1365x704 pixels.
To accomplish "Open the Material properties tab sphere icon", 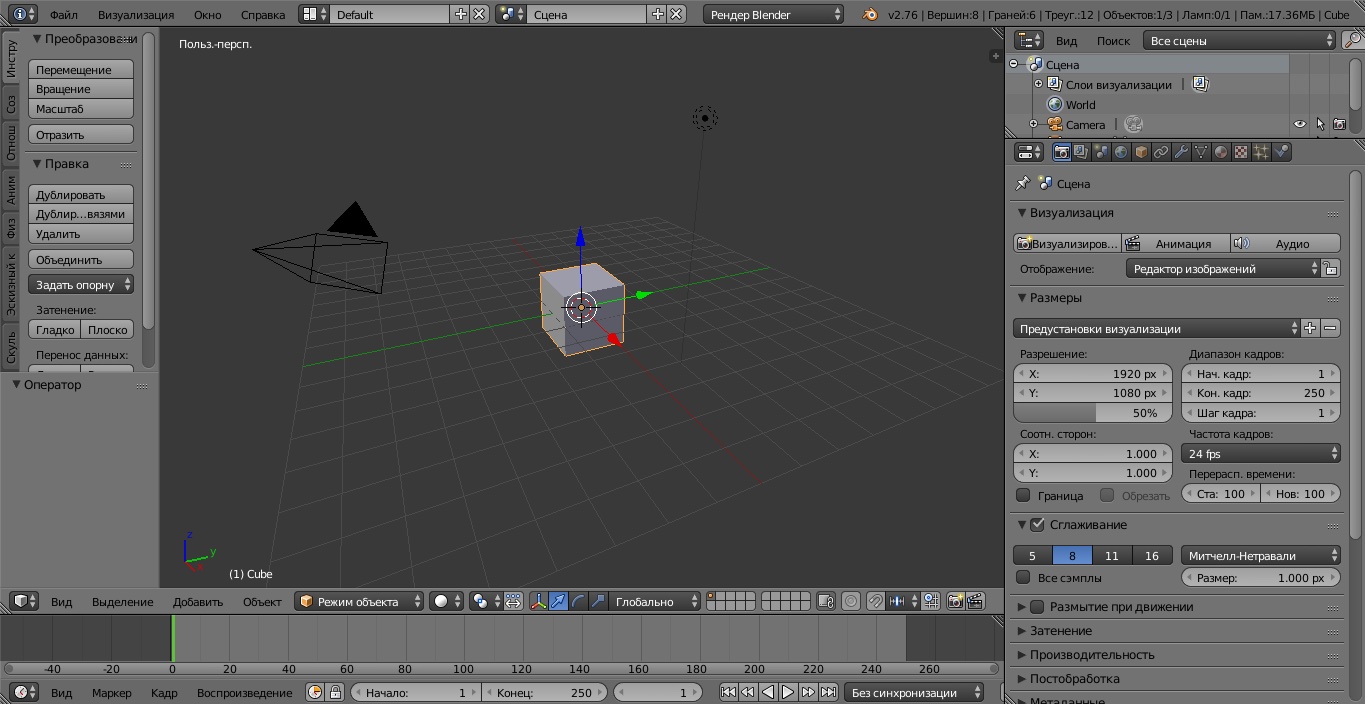I will coord(1221,152).
